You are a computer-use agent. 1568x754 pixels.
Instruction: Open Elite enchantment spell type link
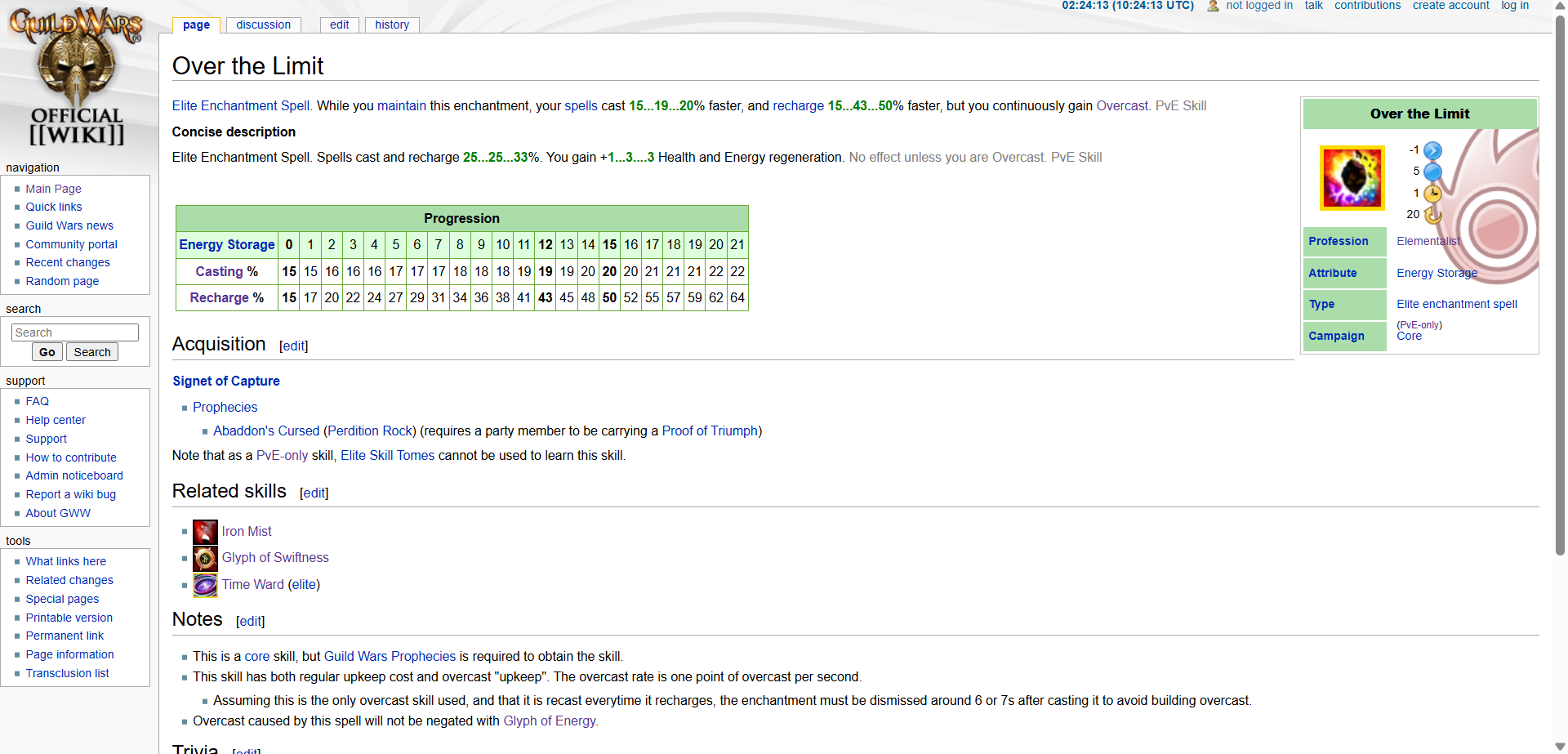click(x=1457, y=305)
